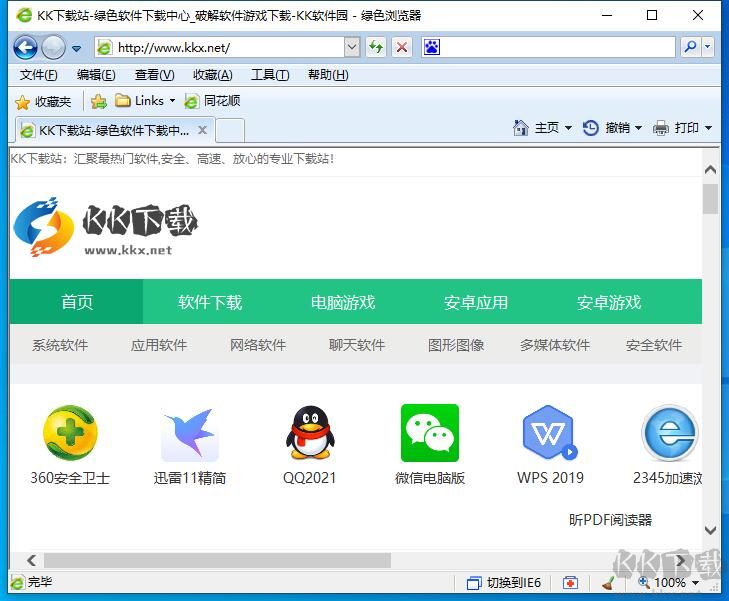This screenshot has width=729, height=601.
Task: Click the KK下载 site logo
Action: 106,227
